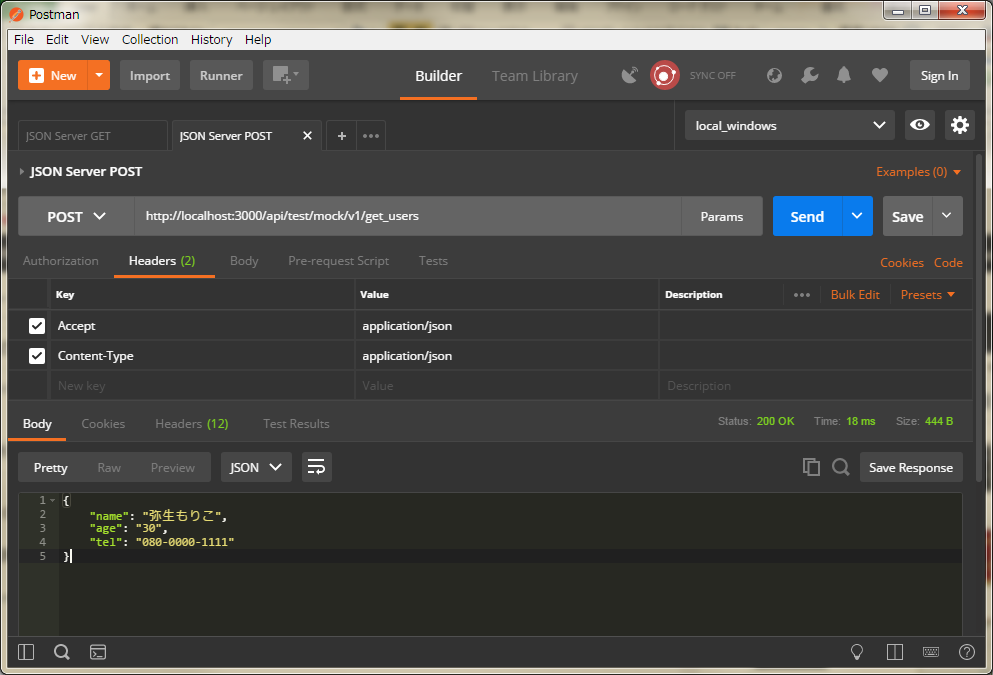
Task: Open the local_windows environment selector
Action: 789,125
